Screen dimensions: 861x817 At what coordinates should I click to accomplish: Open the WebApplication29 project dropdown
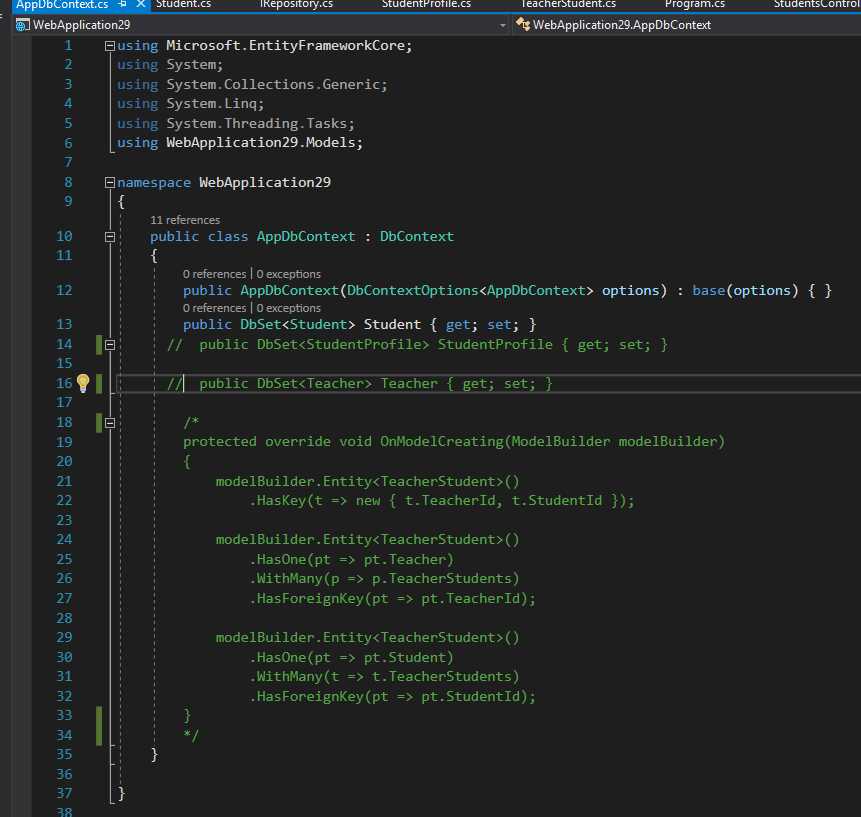(501, 25)
